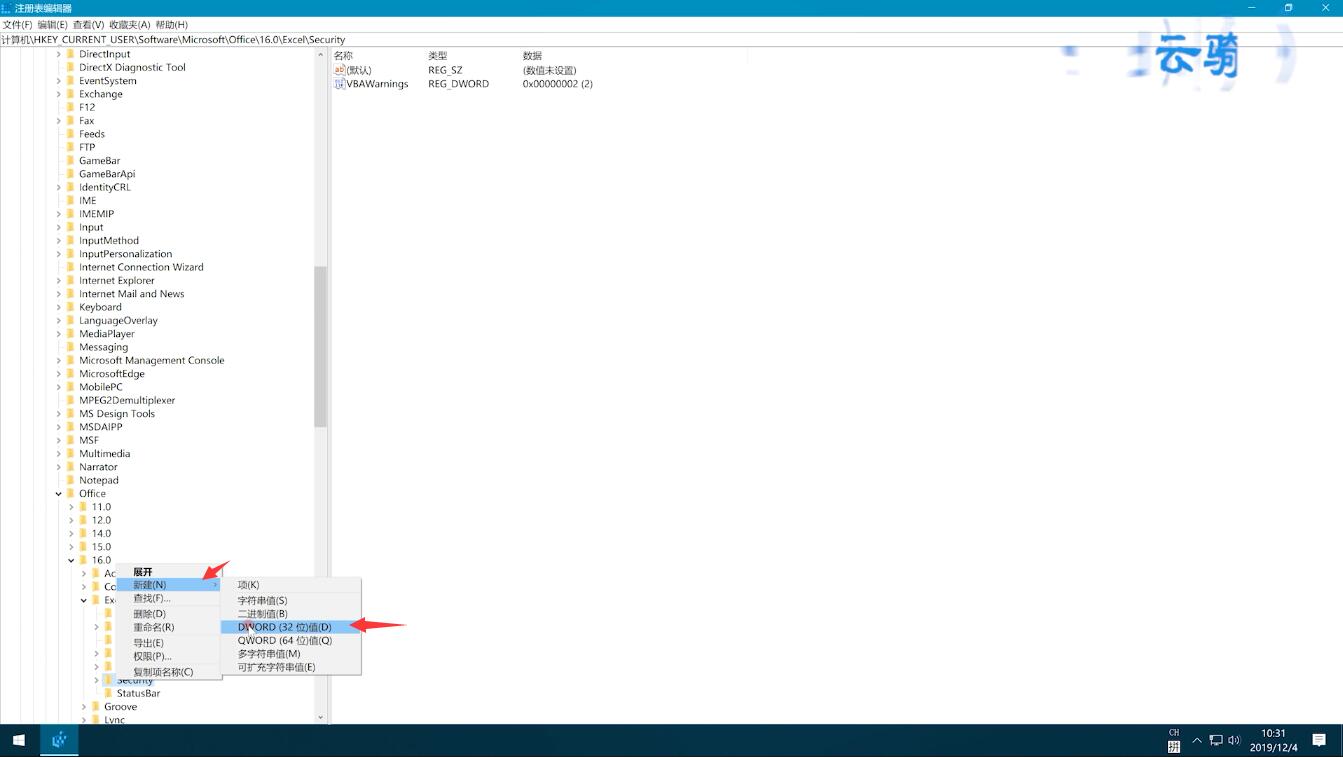Viewport: 1343px width, 757px height.
Task: Click the tree pane vertical scrollbar thumb
Action: pyautogui.click(x=320, y=346)
